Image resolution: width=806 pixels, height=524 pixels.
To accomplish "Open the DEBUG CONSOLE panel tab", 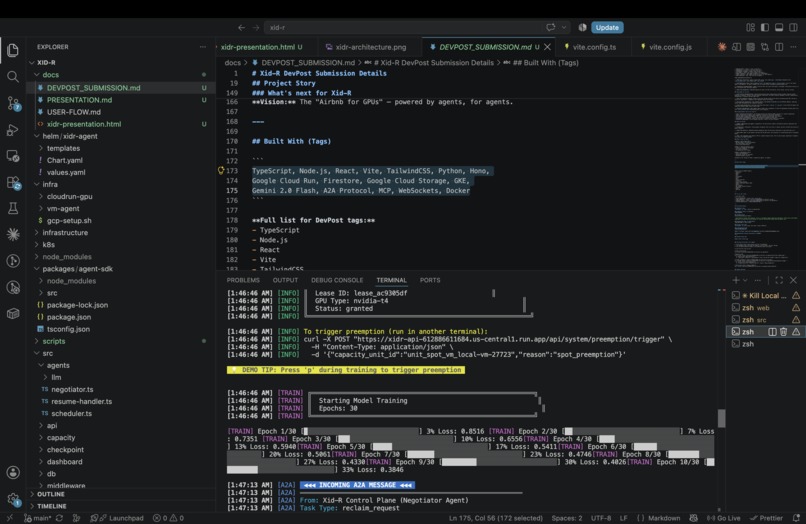I will click(337, 280).
